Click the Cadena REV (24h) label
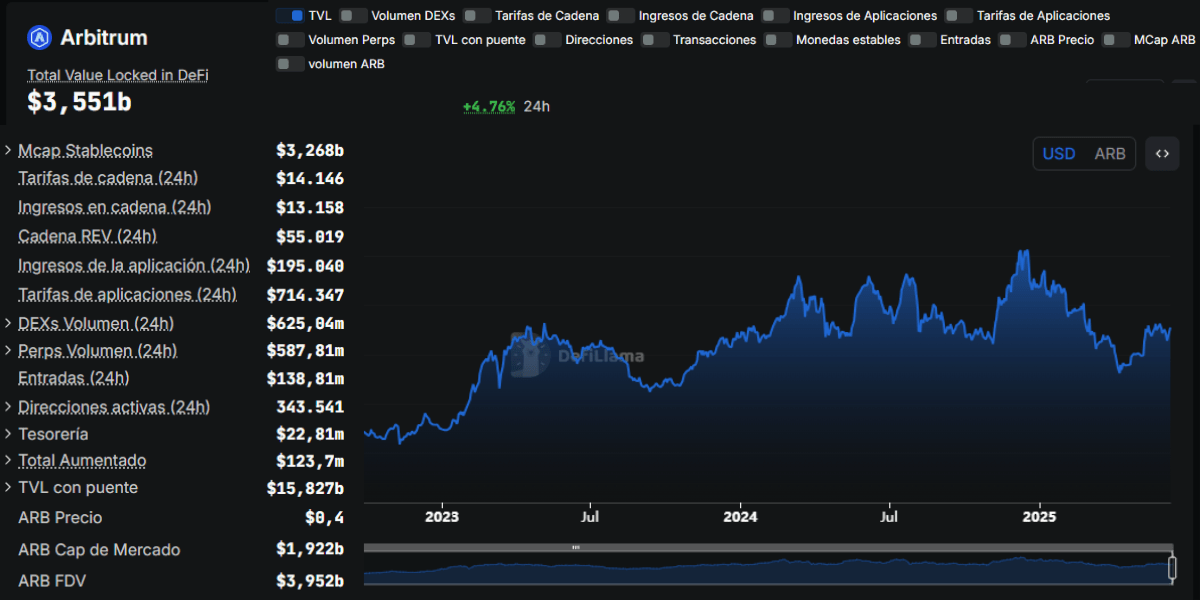The image size is (1200, 600). tap(88, 236)
